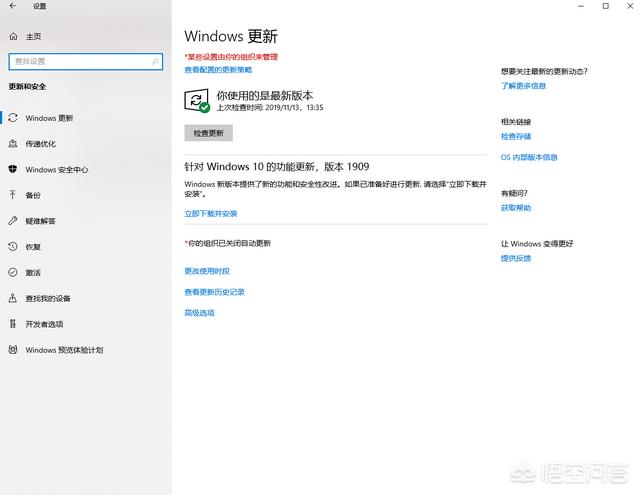
Task: Open Windows 预览体验计划 page
Action: 86,350
